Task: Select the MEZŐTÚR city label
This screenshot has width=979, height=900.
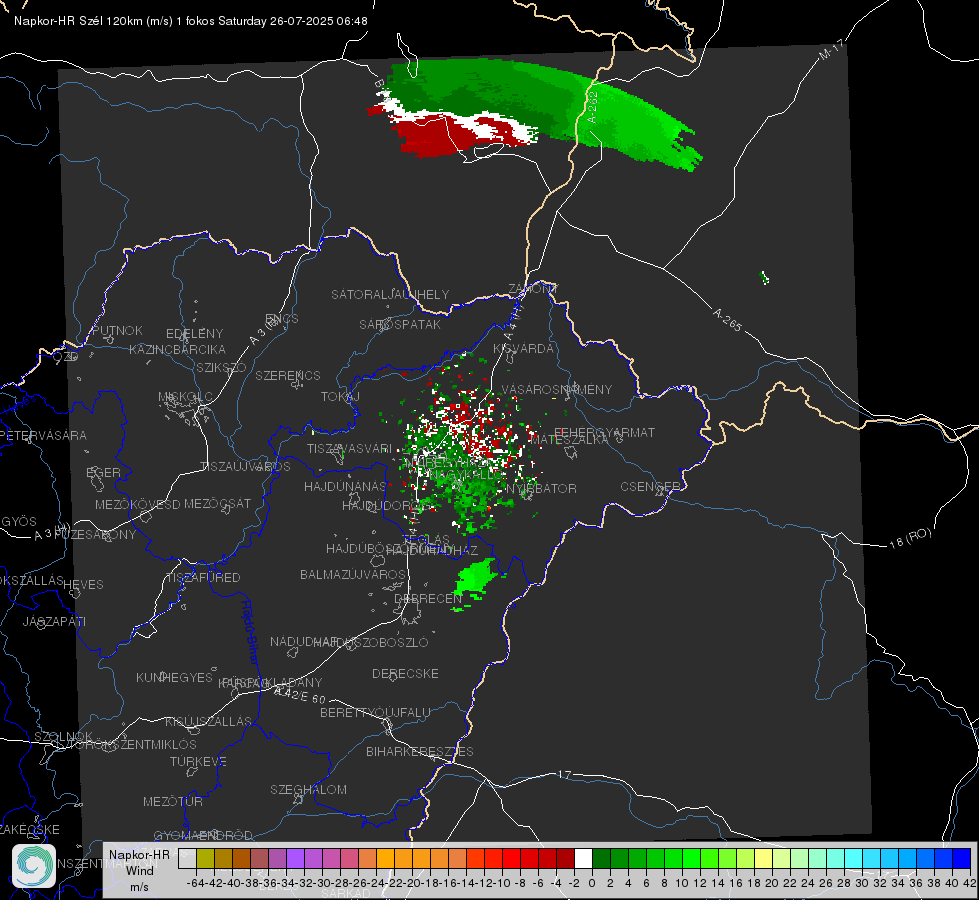Action: click(173, 801)
